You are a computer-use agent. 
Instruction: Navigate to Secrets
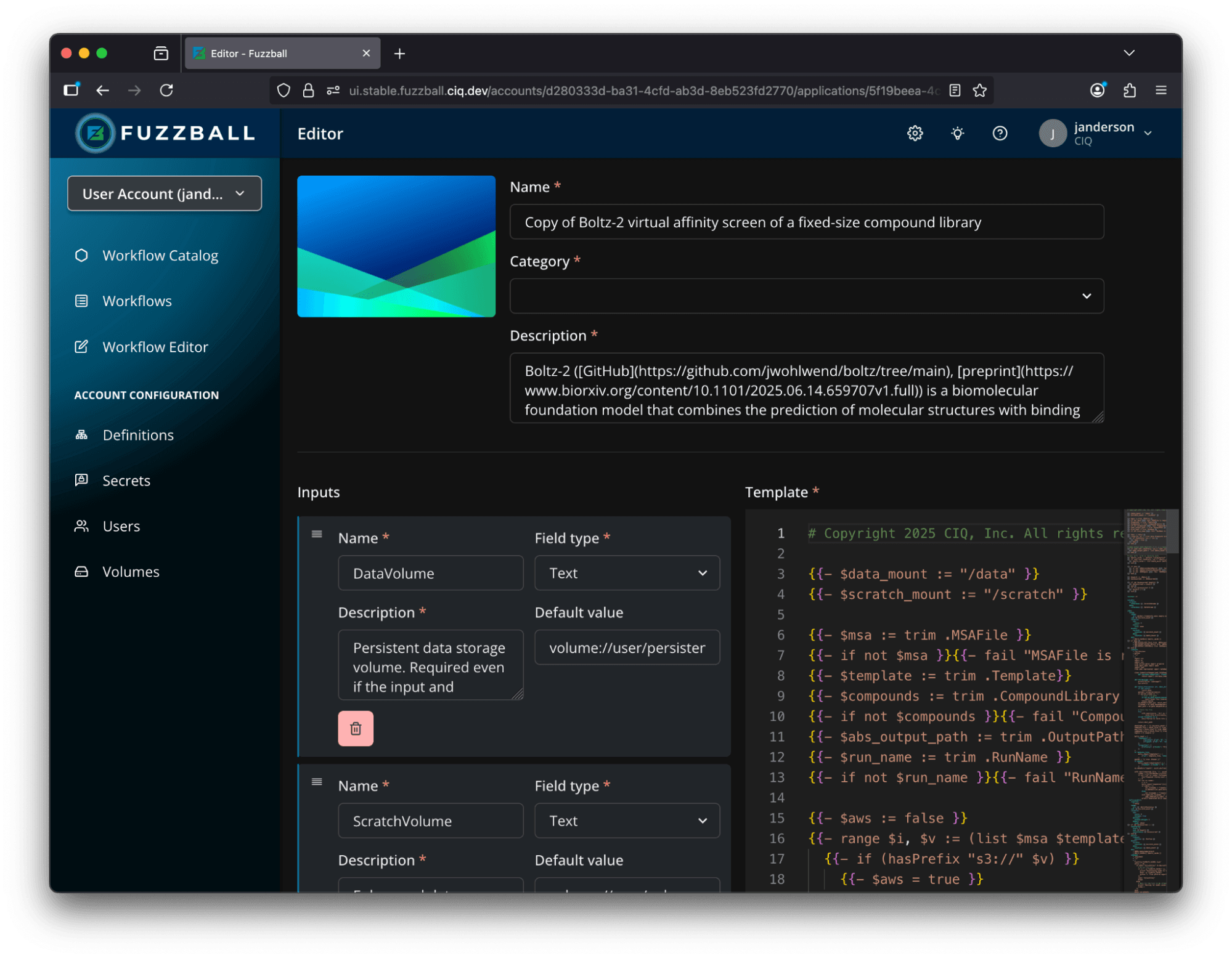tap(126, 481)
